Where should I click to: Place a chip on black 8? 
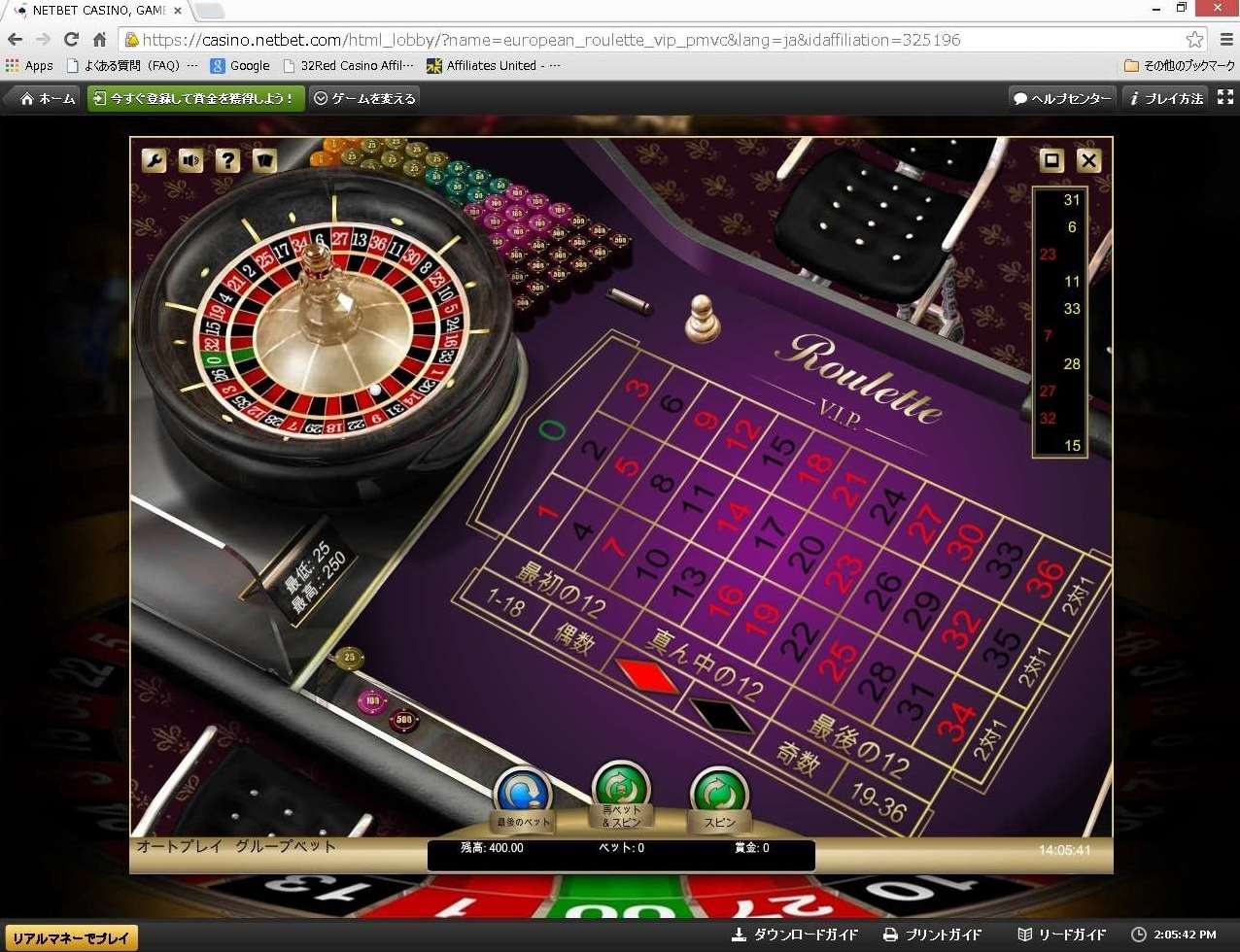662,483
